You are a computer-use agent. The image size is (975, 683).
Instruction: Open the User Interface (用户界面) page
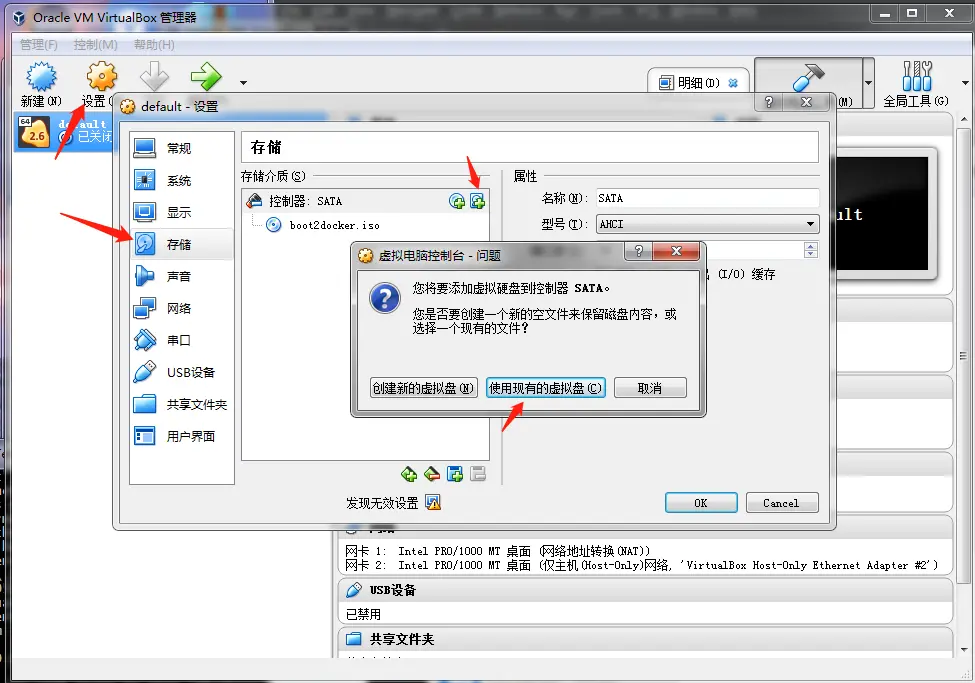[x=182, y=436]
